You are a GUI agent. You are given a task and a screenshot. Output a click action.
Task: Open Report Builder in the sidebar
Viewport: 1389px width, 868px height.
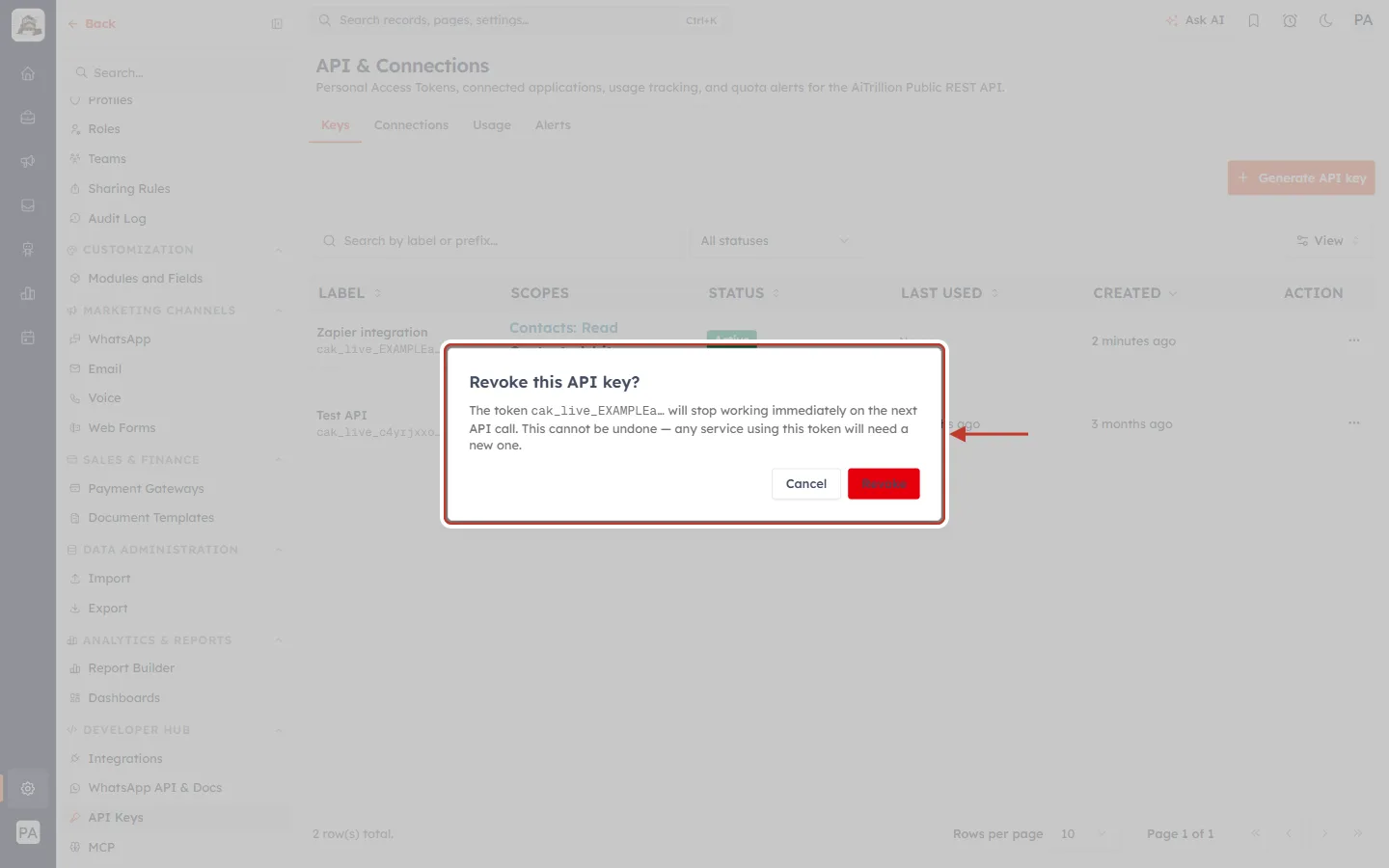pyautogui.click(x=131, y=668)
